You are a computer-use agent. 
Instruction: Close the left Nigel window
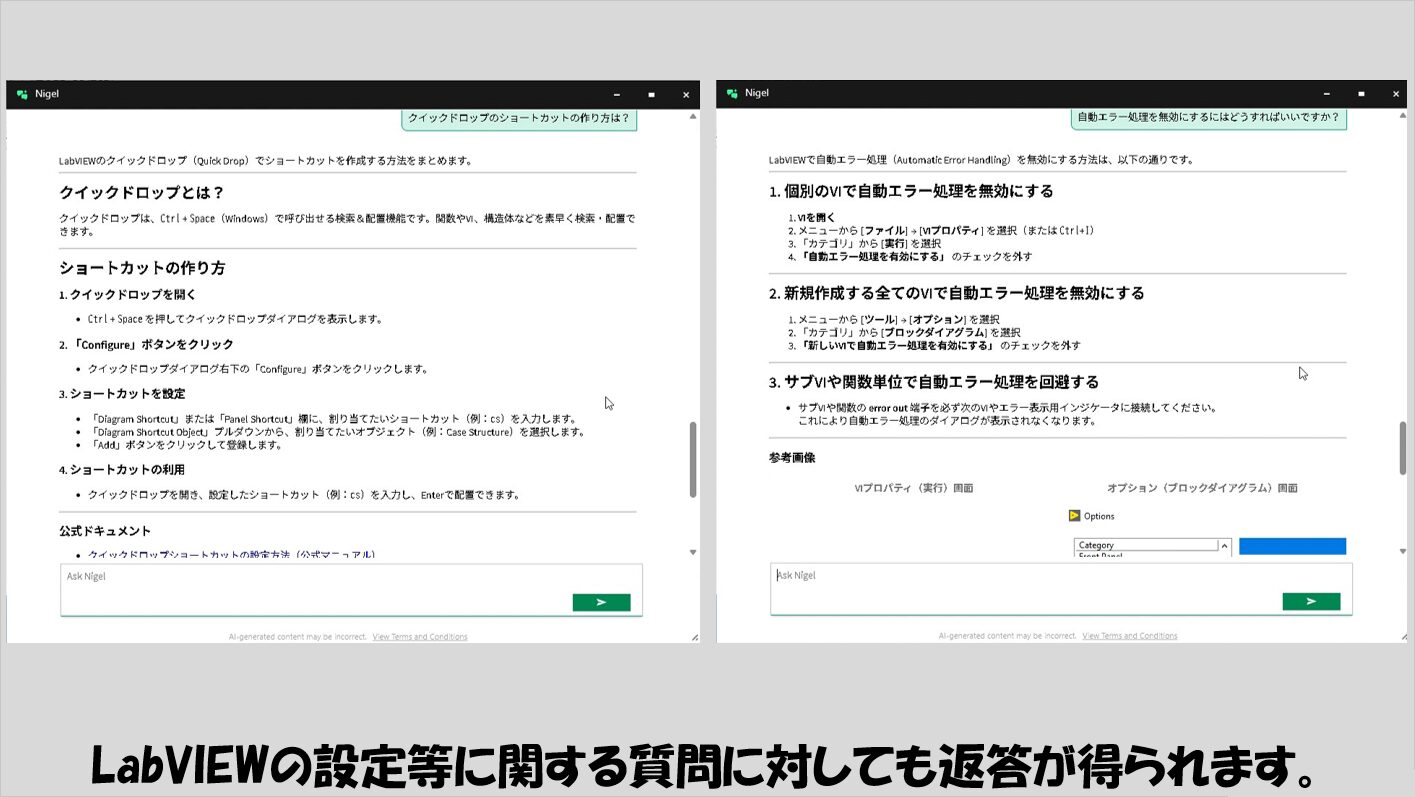[x=686, y=94]
